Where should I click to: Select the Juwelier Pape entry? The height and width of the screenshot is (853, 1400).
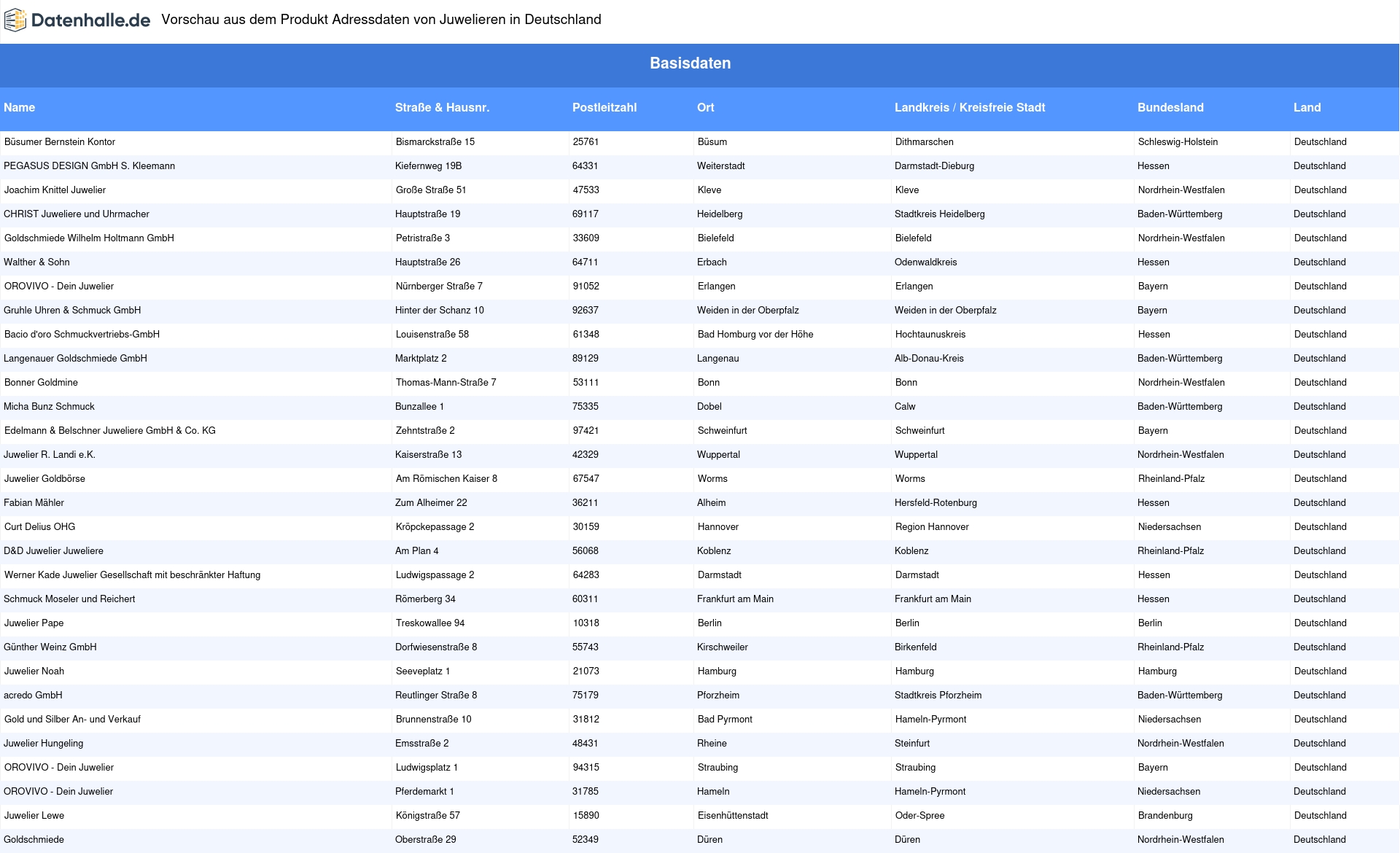(x=34, y=623)
